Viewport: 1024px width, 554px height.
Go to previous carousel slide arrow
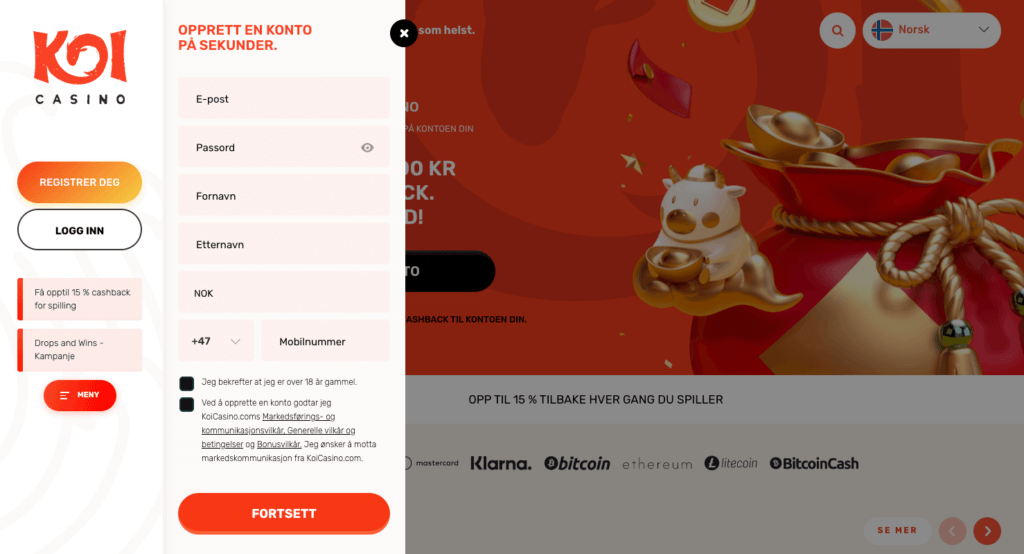pos(952,531)
